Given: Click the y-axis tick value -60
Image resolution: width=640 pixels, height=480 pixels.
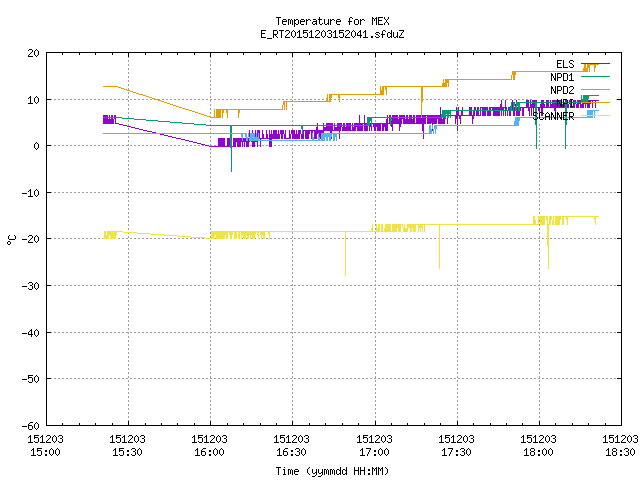Looking at the screenshot, I should (31, 426).
